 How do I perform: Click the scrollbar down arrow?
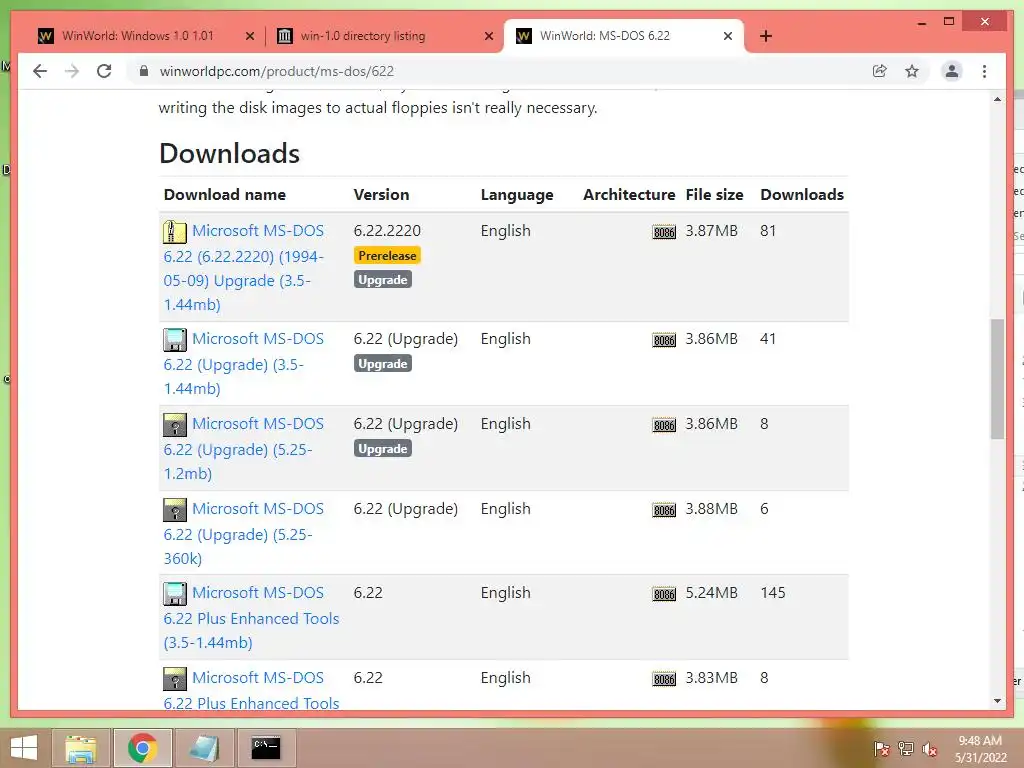click(x=997, y=701)
